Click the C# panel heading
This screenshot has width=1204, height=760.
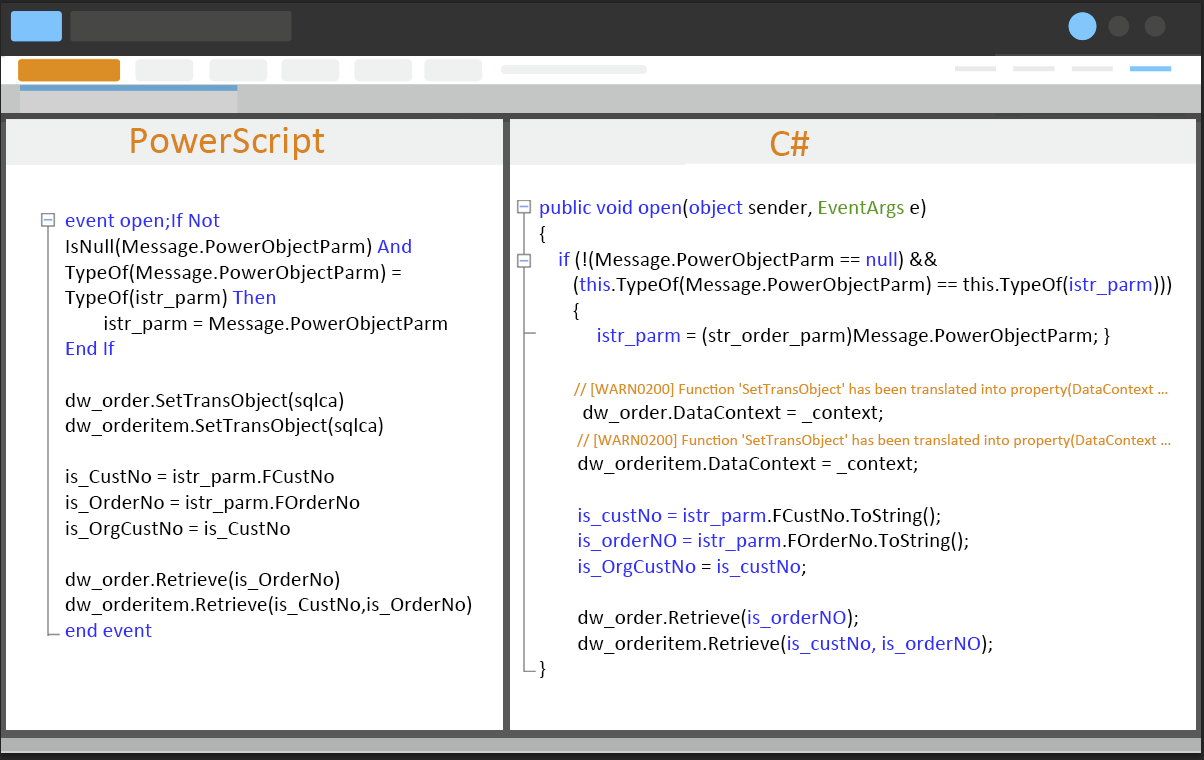(789, 144)
